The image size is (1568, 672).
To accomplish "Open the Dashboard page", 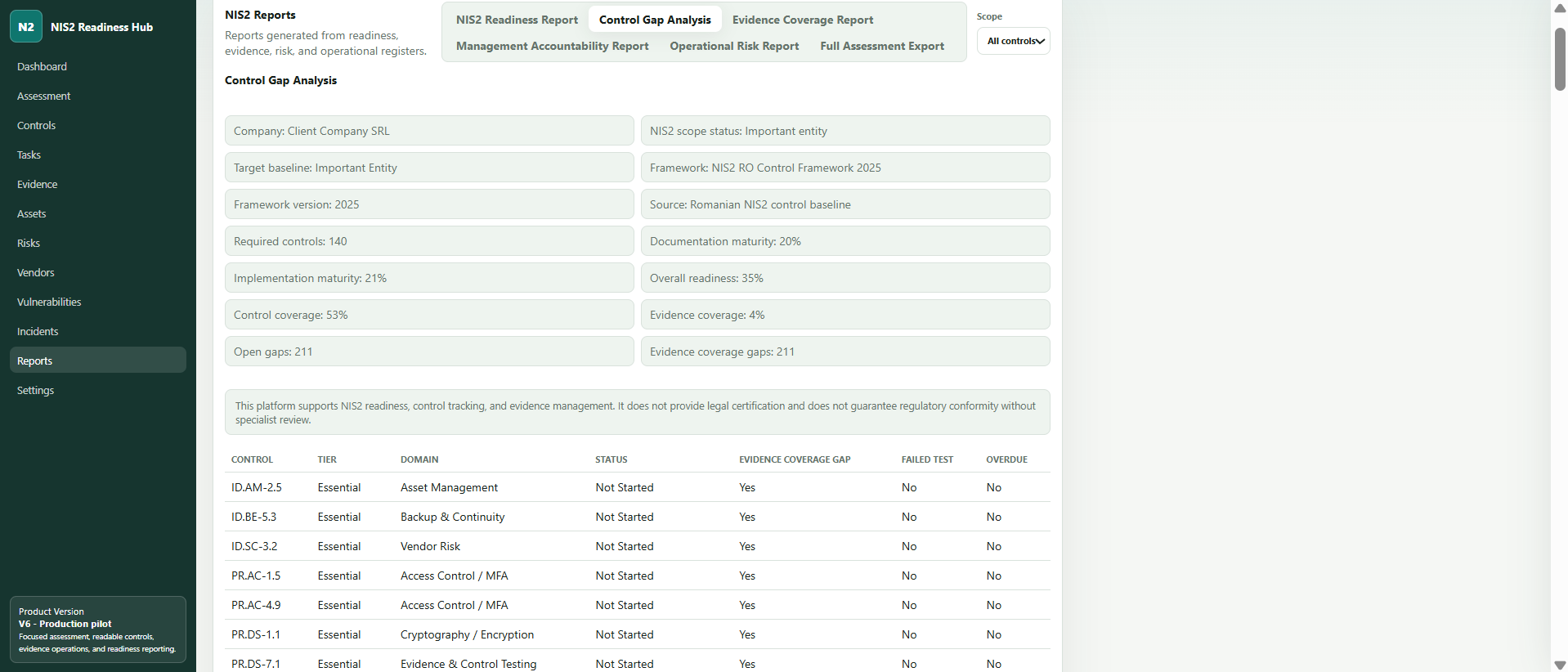I will 98,66.
